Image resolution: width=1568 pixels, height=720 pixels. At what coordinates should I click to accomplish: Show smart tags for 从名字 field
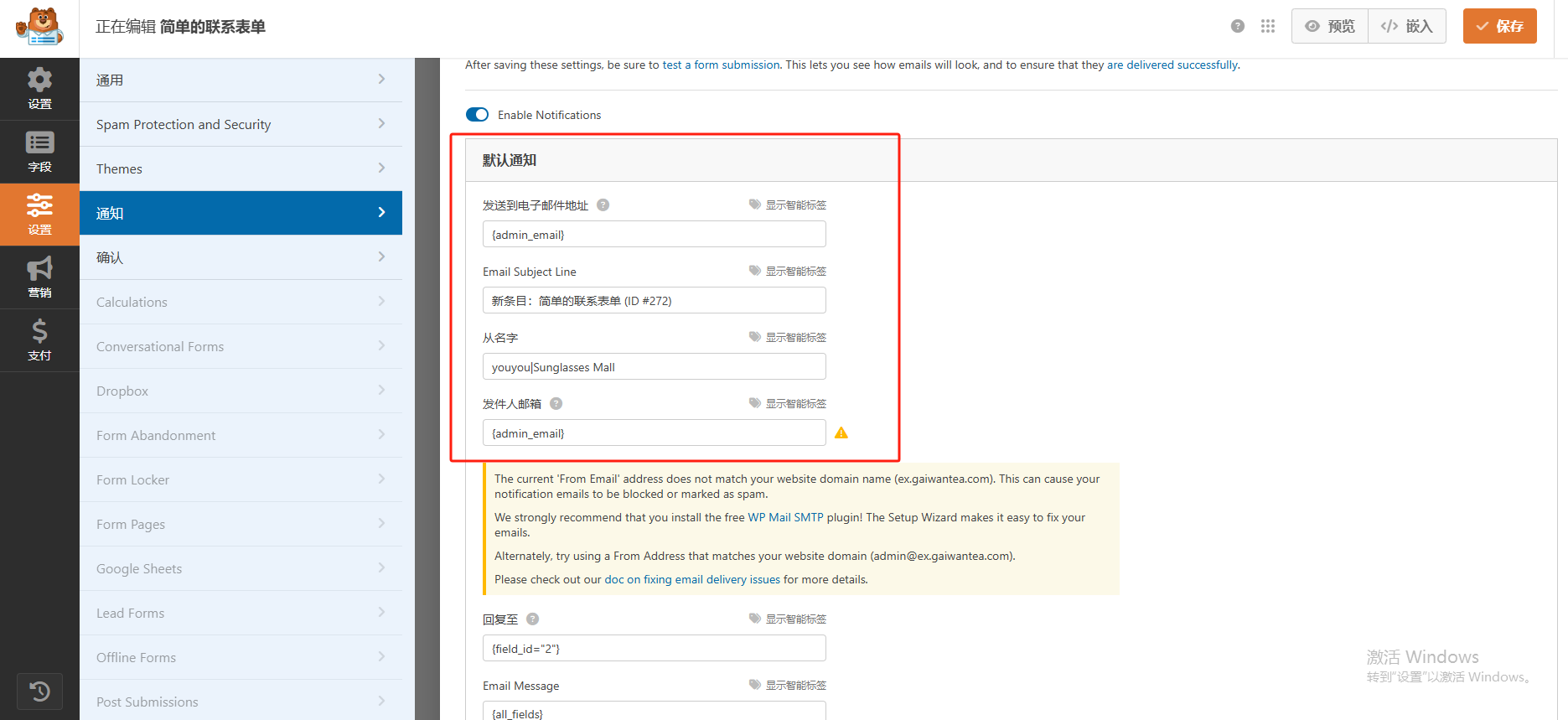[x=788, y=337]
